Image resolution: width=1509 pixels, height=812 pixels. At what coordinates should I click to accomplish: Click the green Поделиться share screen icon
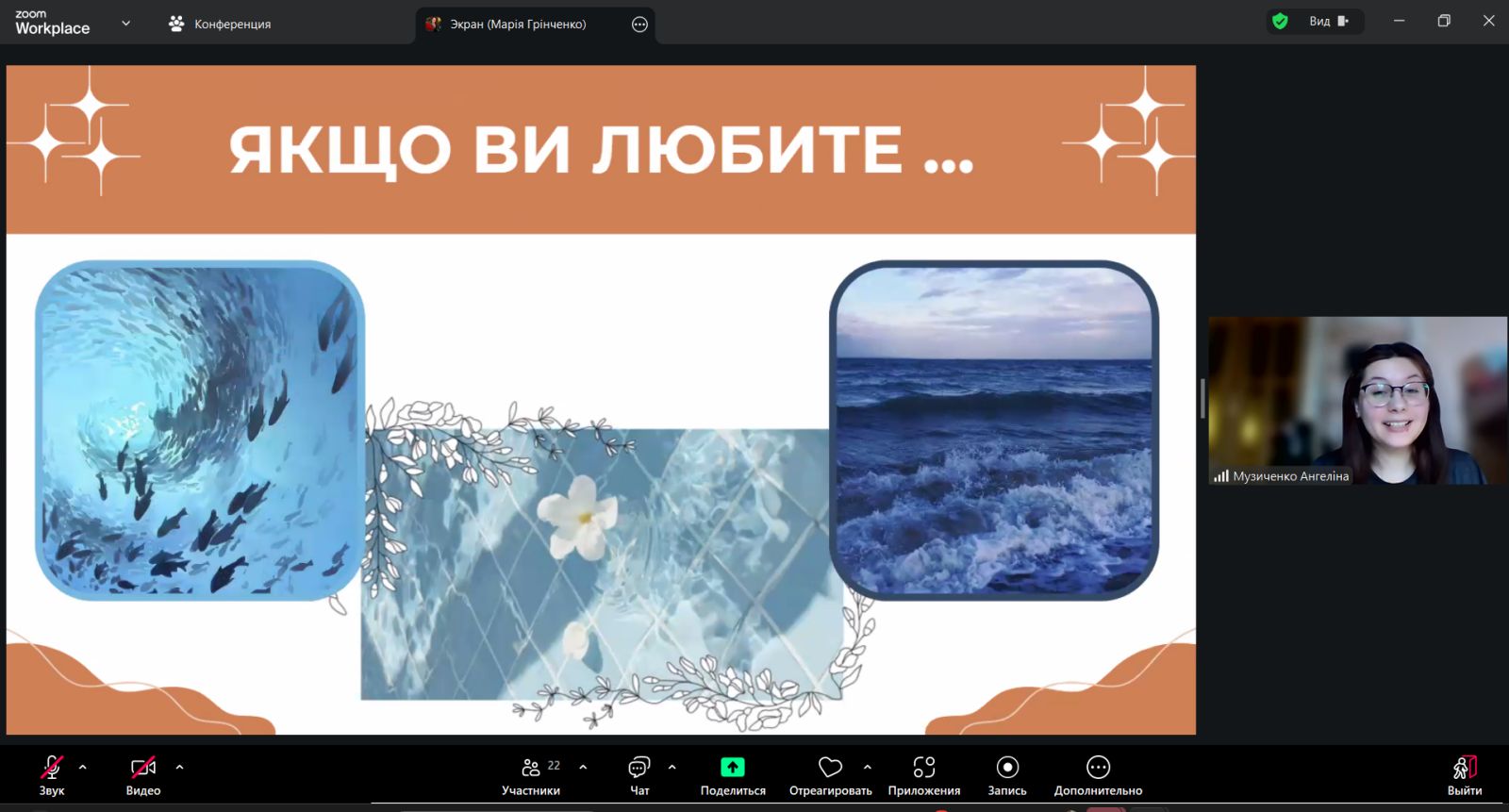[x=732, y=768]
